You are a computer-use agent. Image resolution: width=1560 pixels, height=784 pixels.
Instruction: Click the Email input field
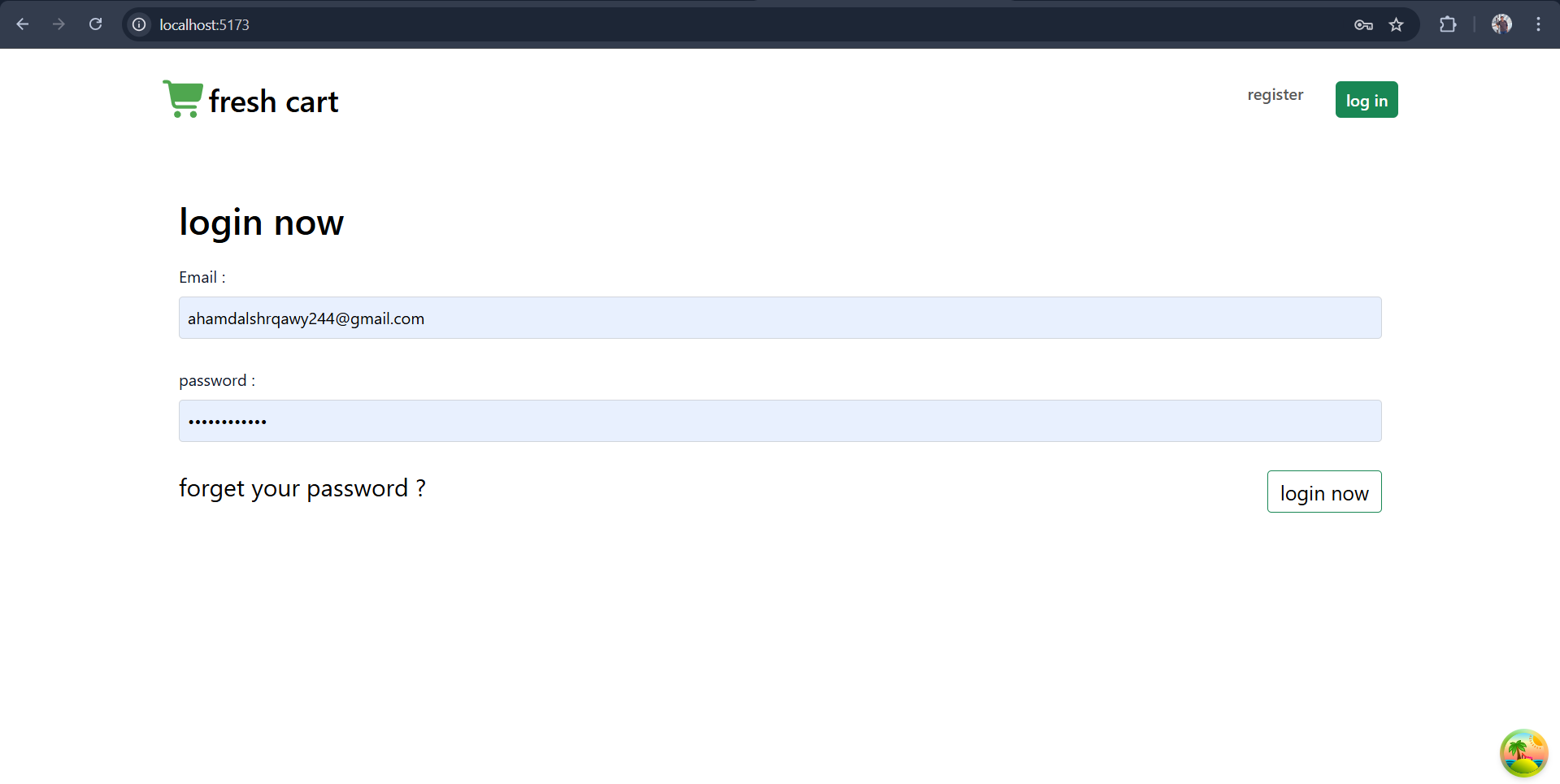tap(780, 318)
